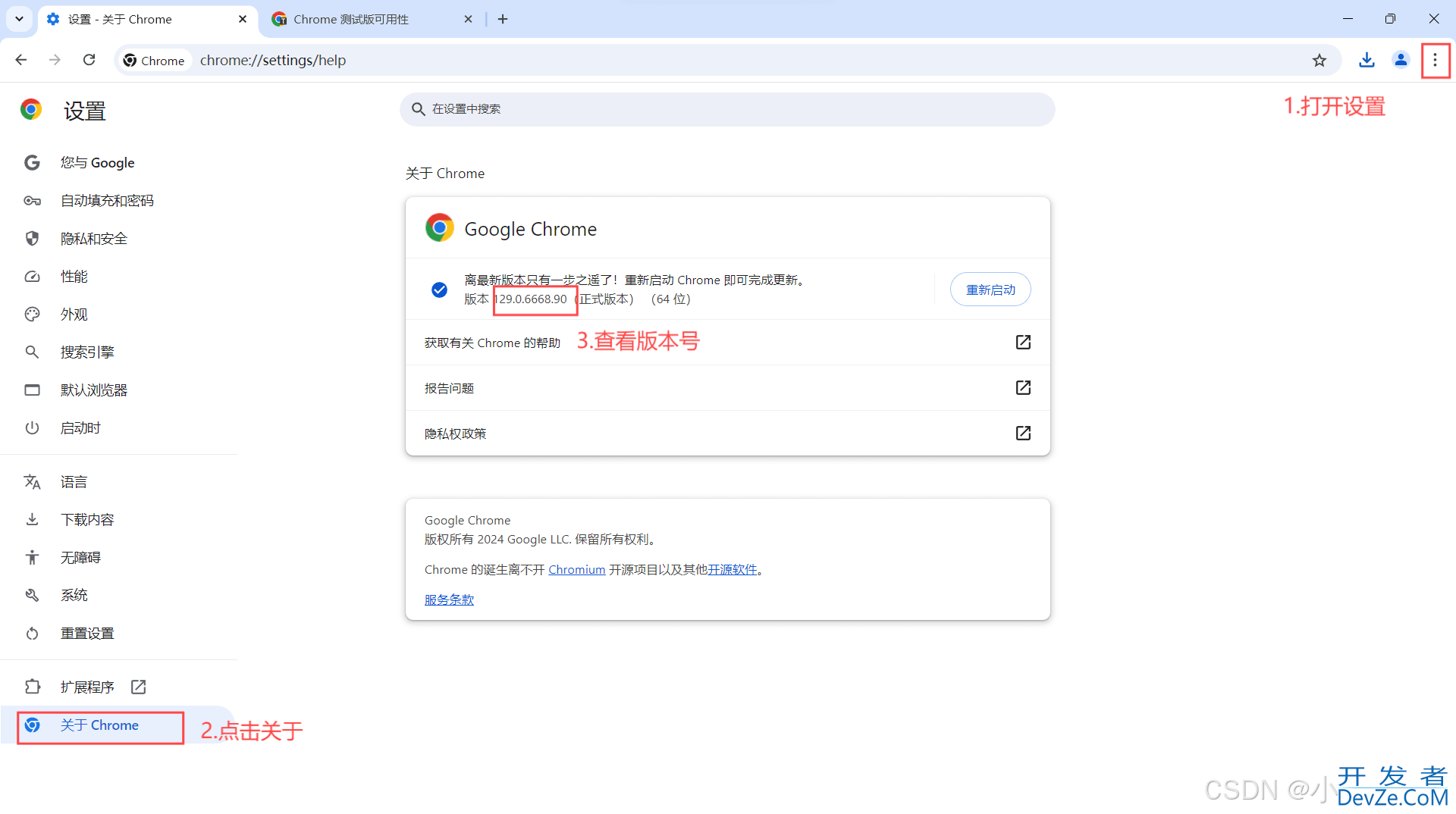The width and height of the screenshot is (1456, 814).
Task: Open 获取有关 Chrome 的帮助 link row
Action: coord(727,343)
